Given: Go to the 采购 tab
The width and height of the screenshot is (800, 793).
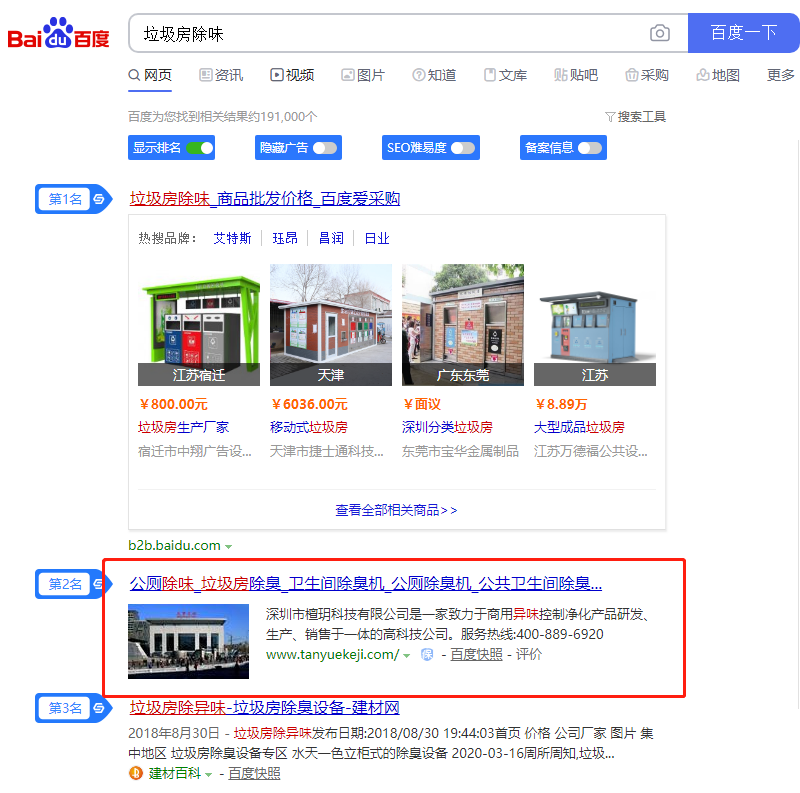Looking at the screenshot, I should click(x=647, y=76).
